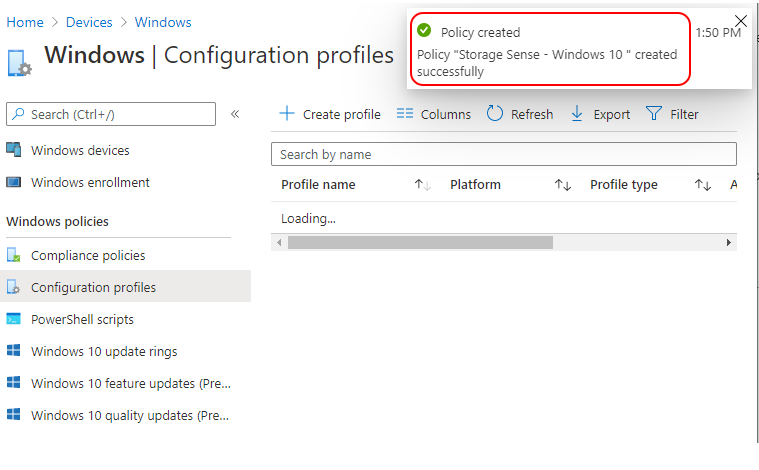Click the Loading... table row text
Screen dimensions: 759x470
point(308,218)
